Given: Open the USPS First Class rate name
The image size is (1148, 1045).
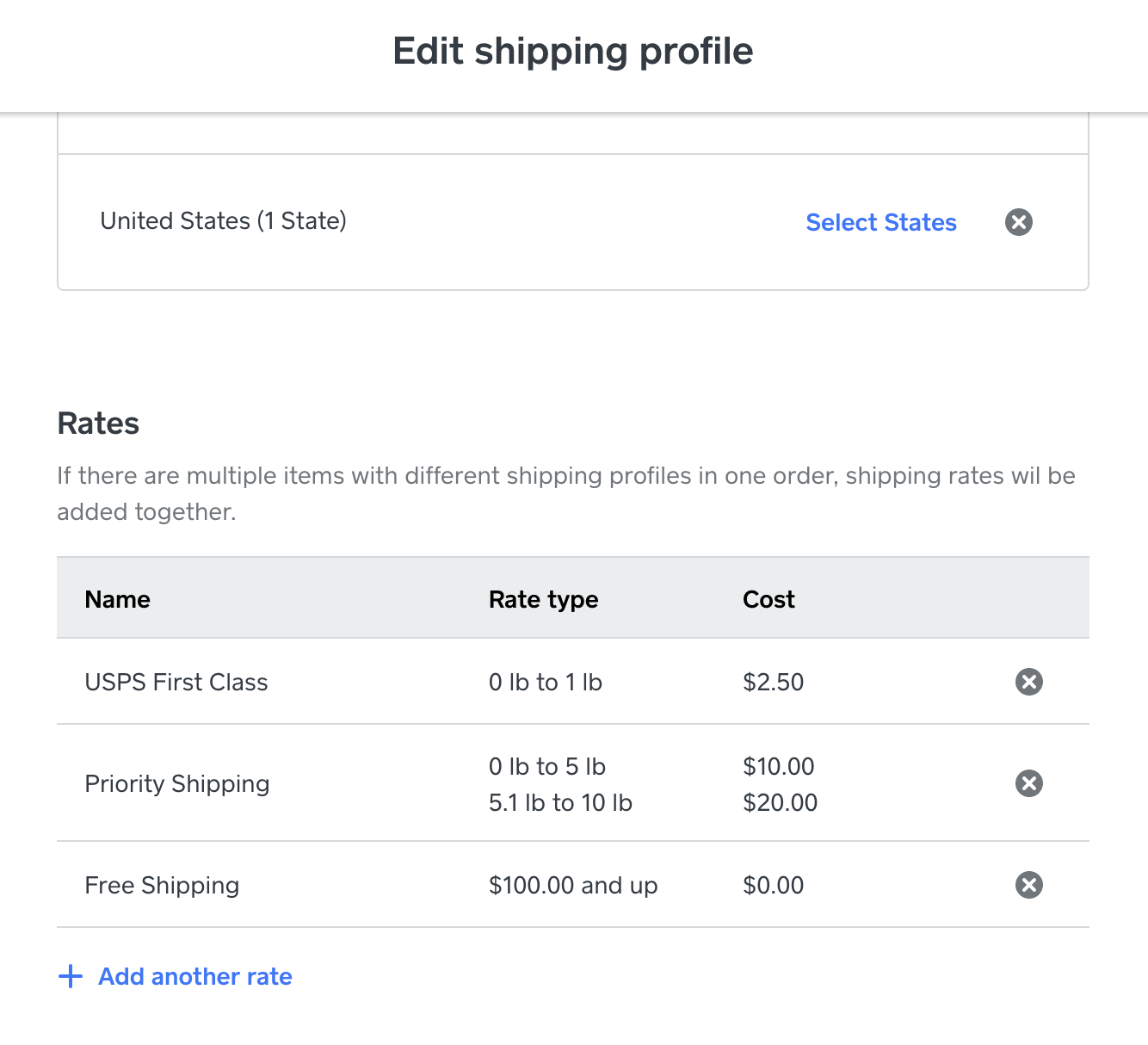Looking at the screenshot, I should (176, 682).
